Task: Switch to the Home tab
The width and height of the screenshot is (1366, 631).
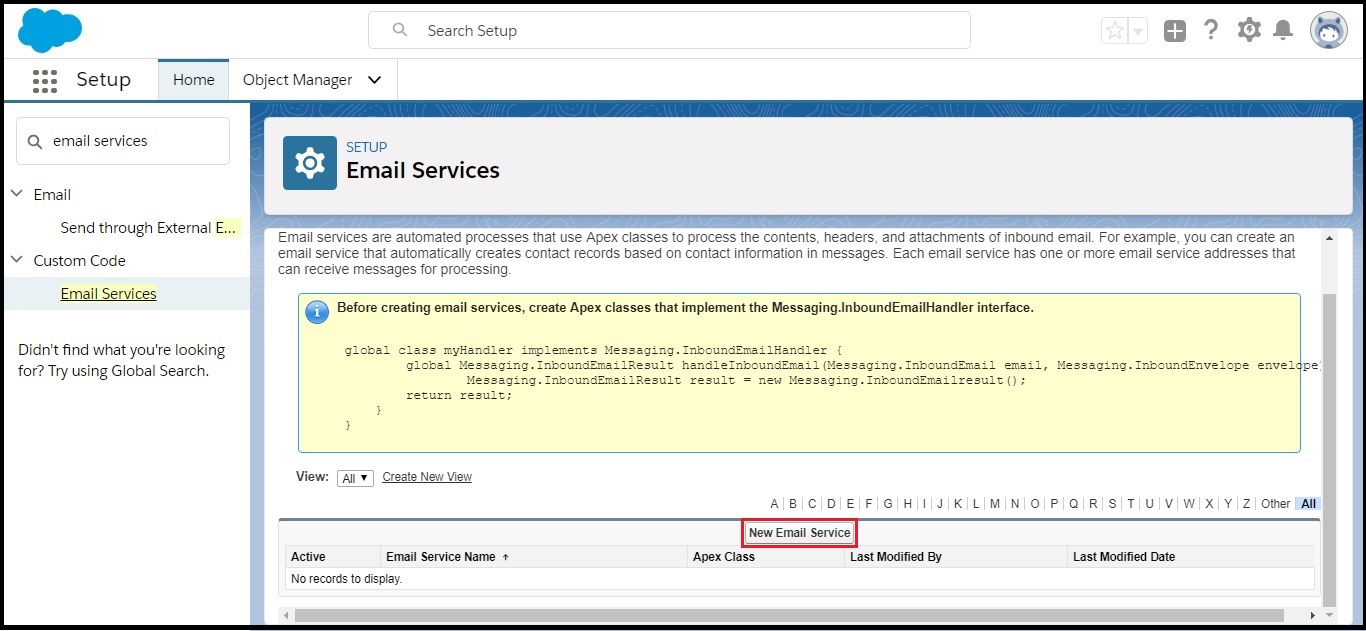Action: [194, 80]
